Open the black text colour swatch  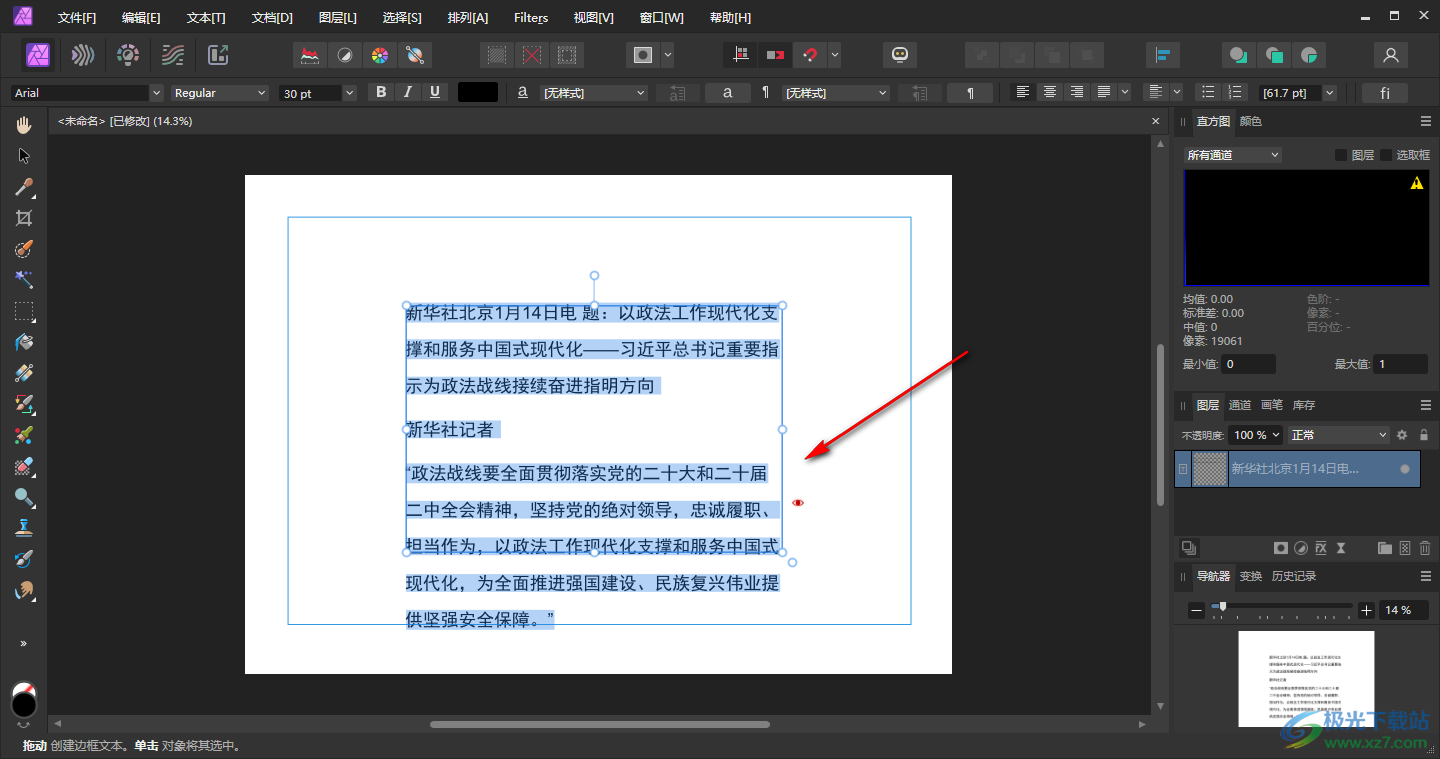pos(478,92)
